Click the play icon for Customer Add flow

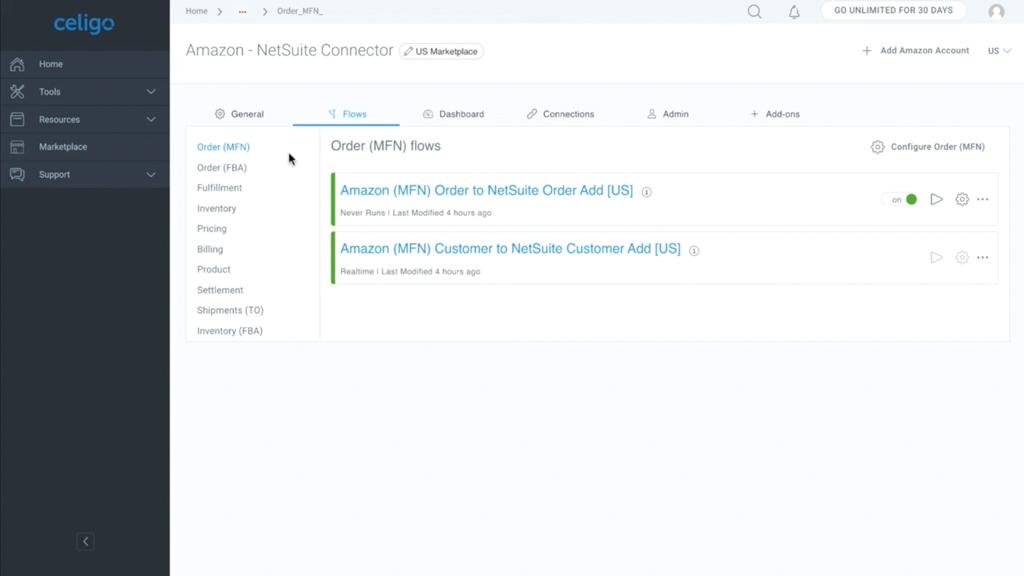[936, 257]
